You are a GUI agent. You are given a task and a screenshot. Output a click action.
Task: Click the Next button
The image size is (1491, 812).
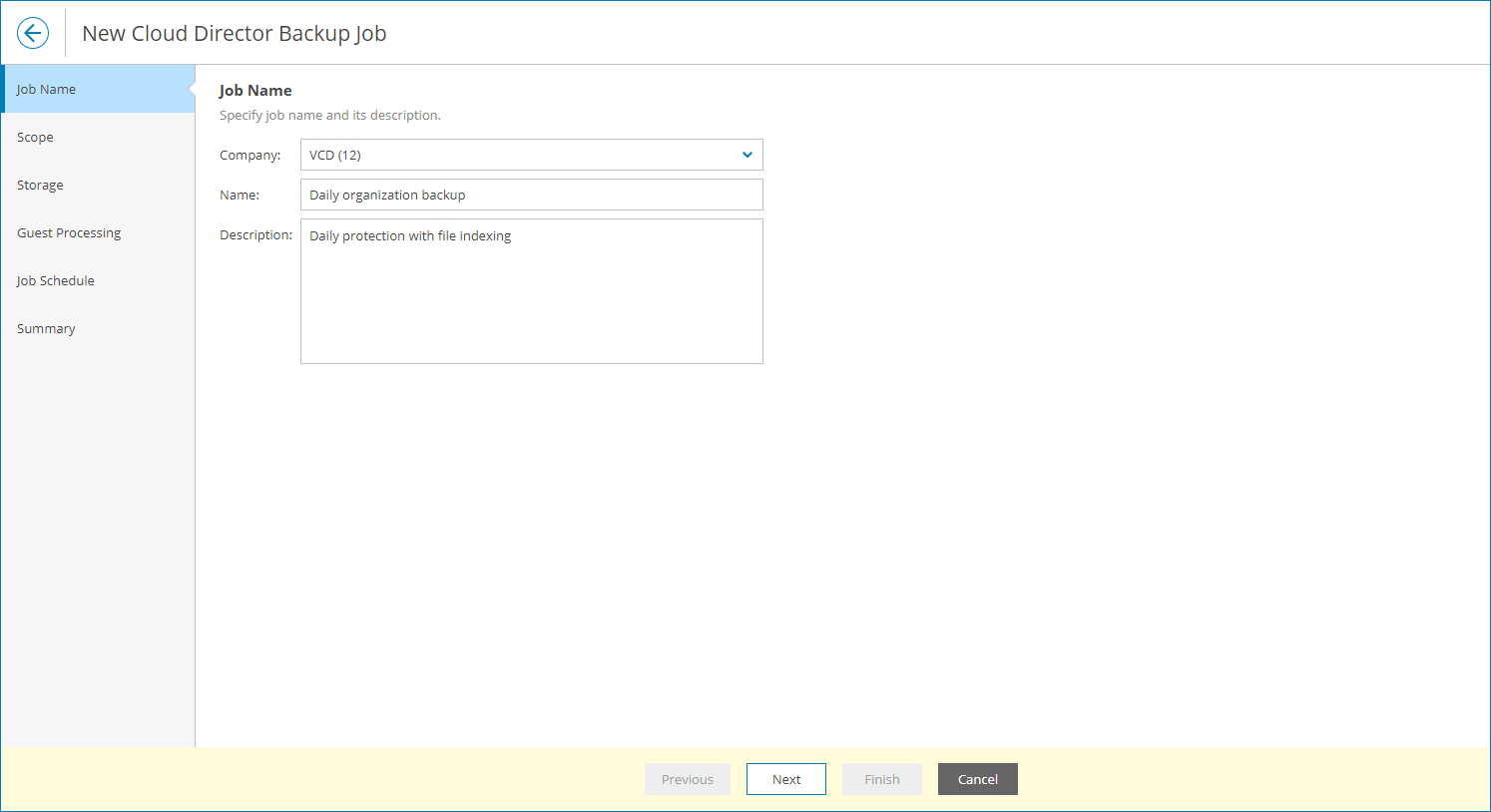786,779
